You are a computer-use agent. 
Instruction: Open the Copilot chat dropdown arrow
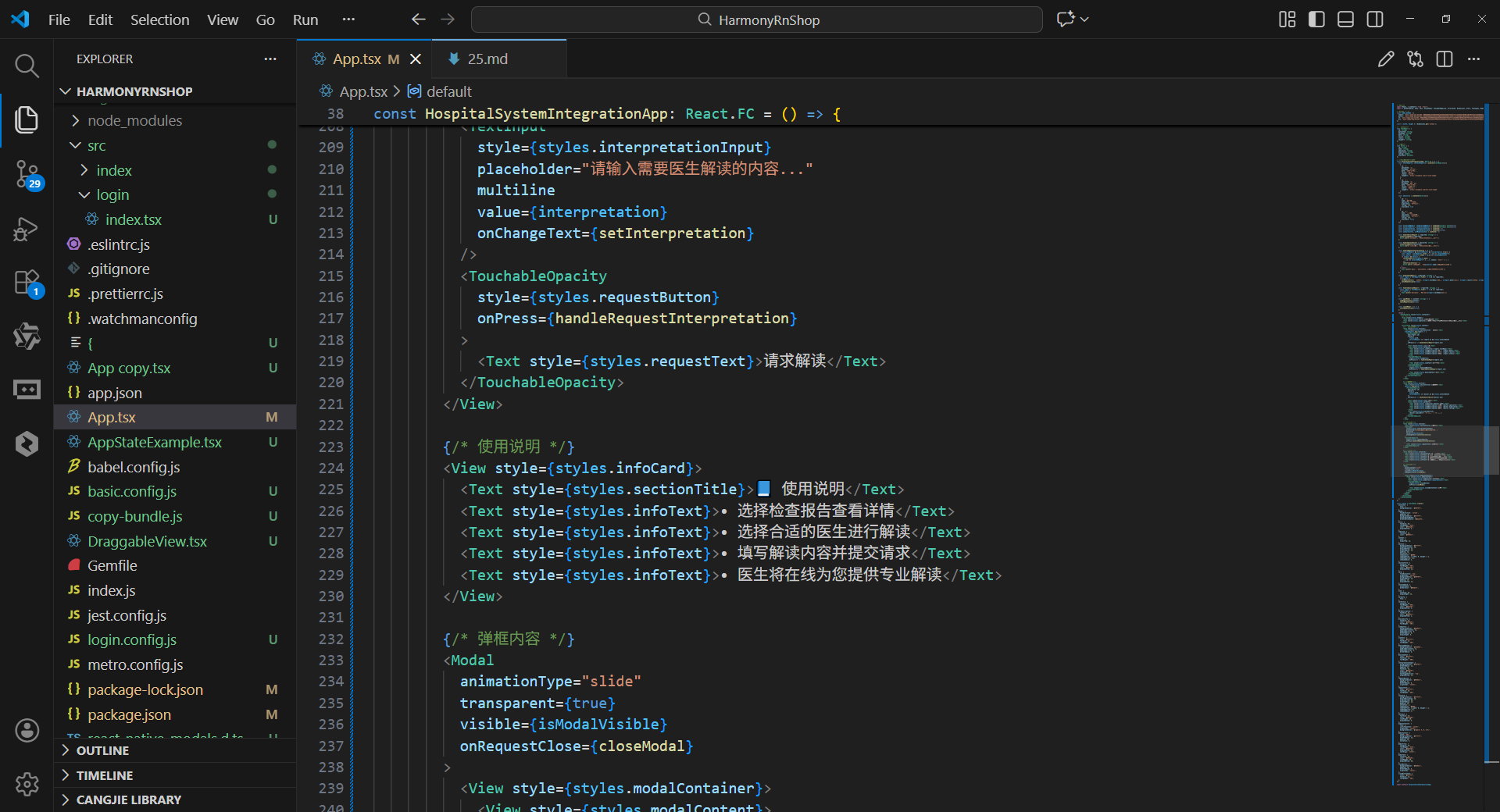pos(1084,20)
